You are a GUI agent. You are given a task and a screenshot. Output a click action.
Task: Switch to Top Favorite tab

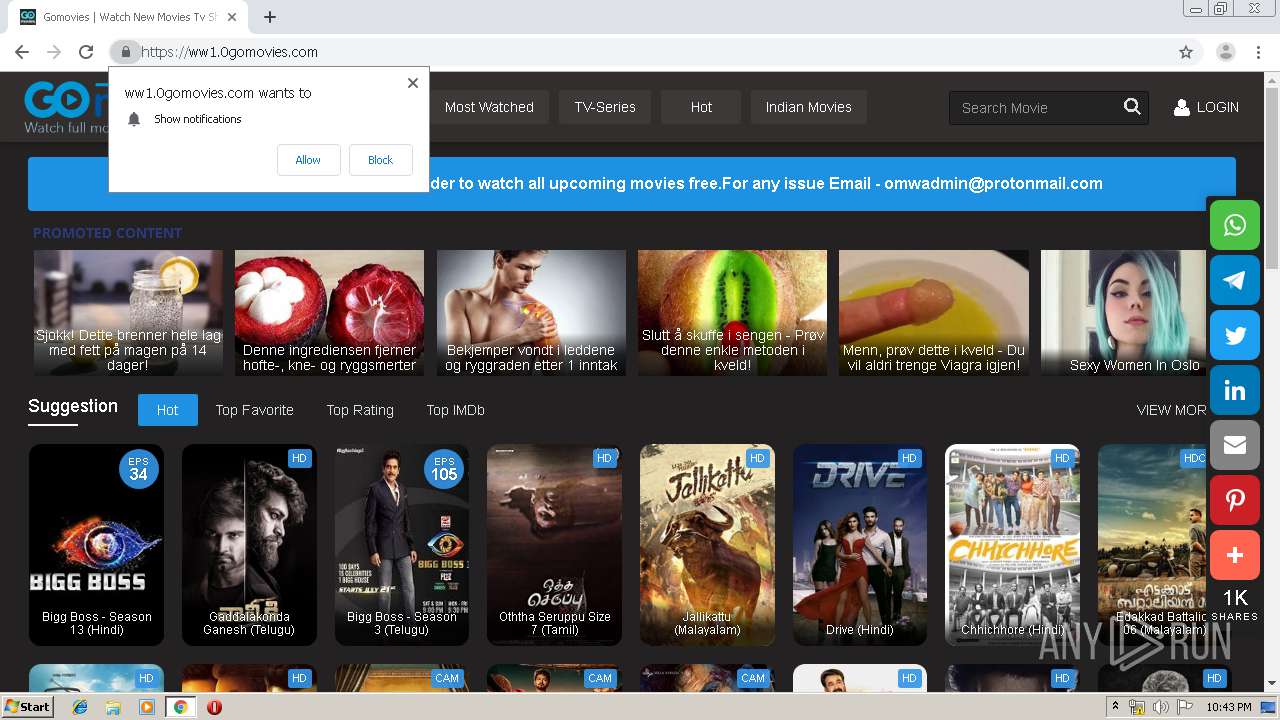point(254,410)
